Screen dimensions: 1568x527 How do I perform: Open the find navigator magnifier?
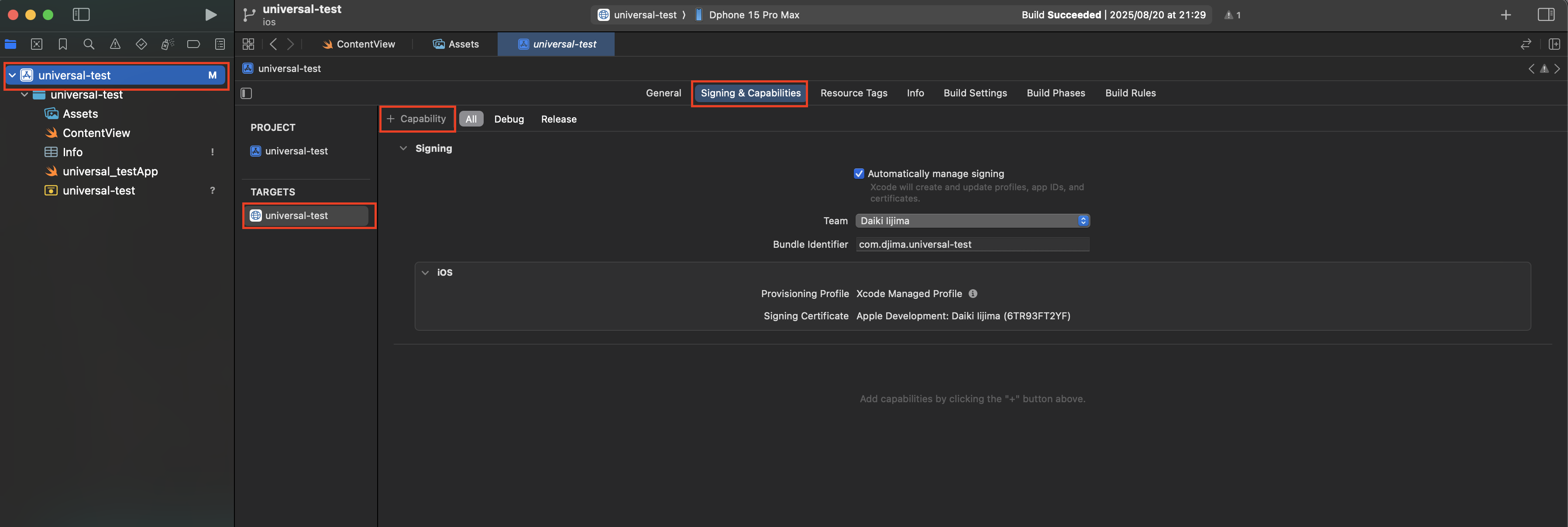coord(89,44)
